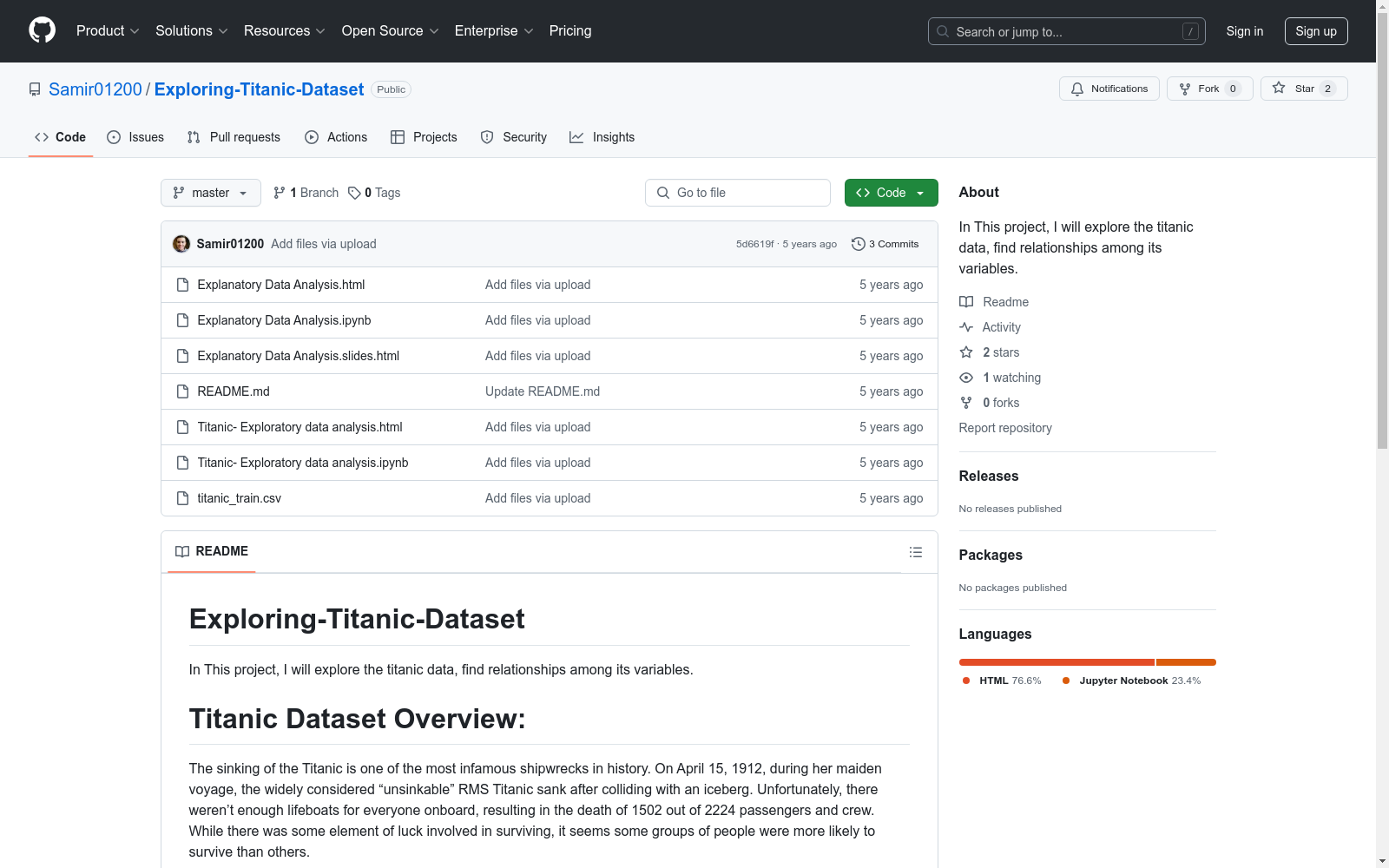Click the branch icon beside 1 Branch
The image size is (1389, 868).
tap(280, 193)
